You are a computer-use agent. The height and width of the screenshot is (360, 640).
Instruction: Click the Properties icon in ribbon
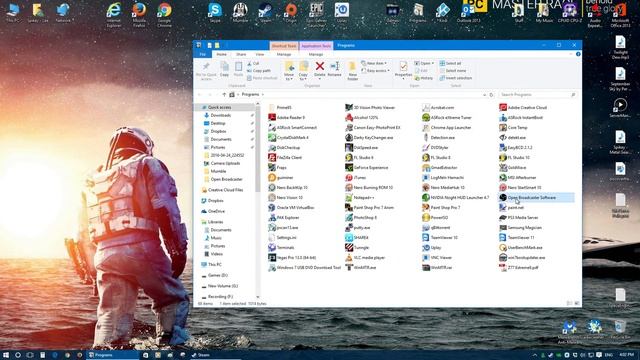coord(403,67)
